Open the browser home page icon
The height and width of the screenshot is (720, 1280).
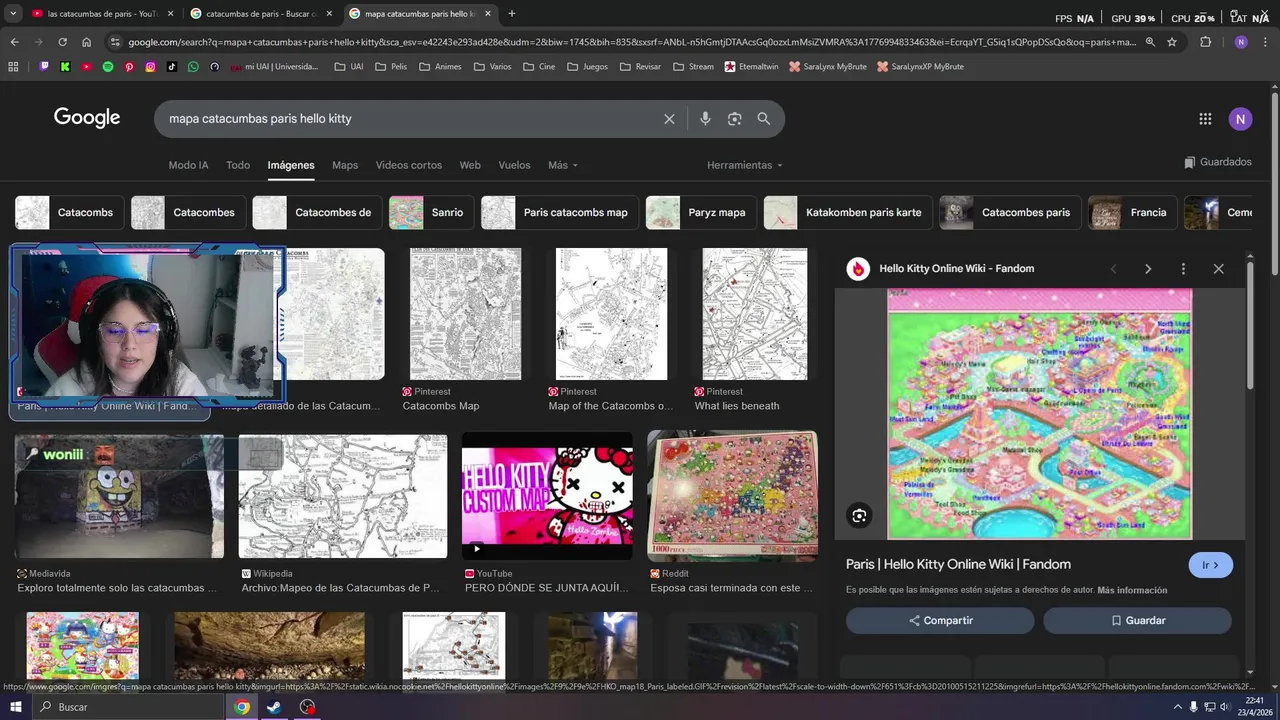click(x=87, y=42)
